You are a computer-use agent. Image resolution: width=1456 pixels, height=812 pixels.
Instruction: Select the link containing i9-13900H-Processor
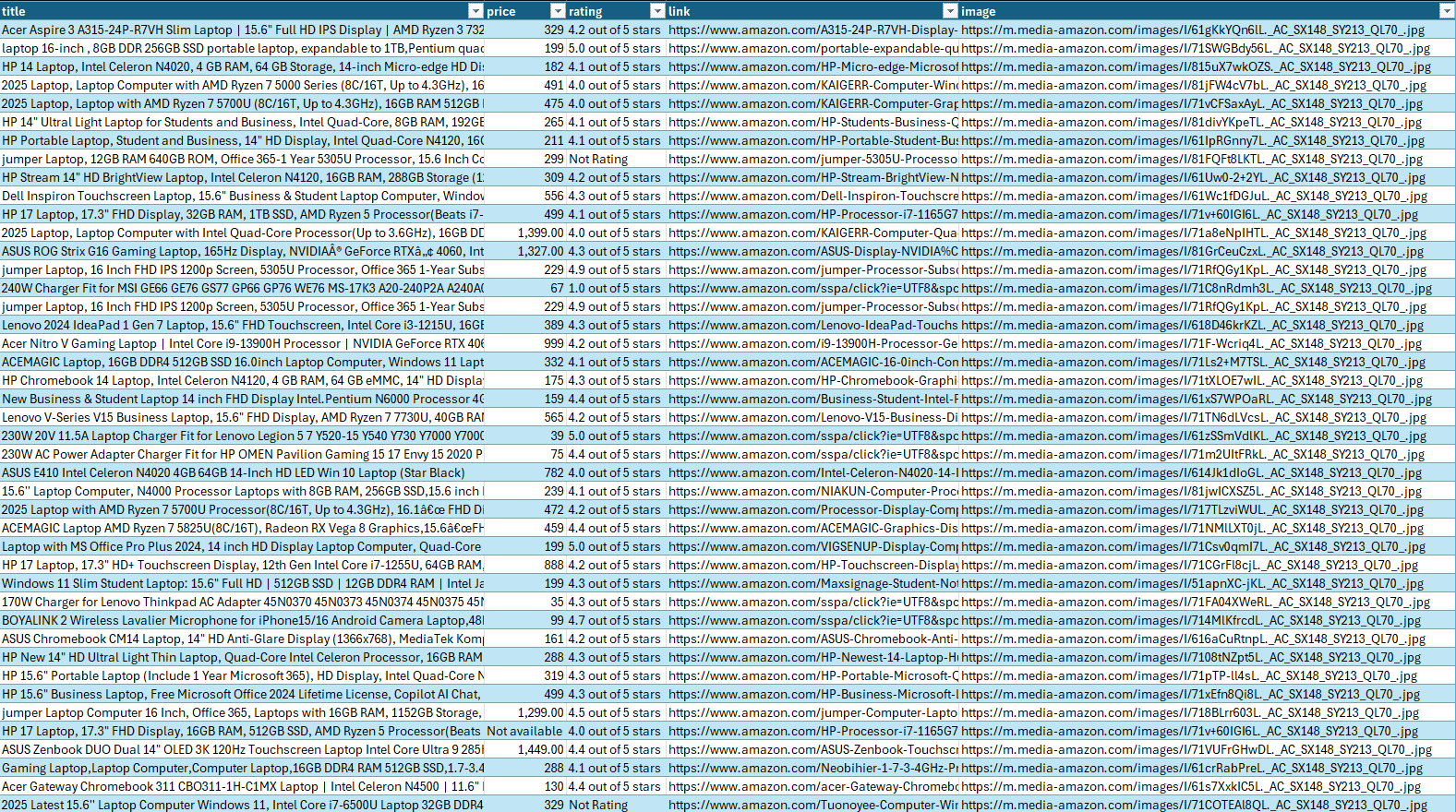click(813, 343)
